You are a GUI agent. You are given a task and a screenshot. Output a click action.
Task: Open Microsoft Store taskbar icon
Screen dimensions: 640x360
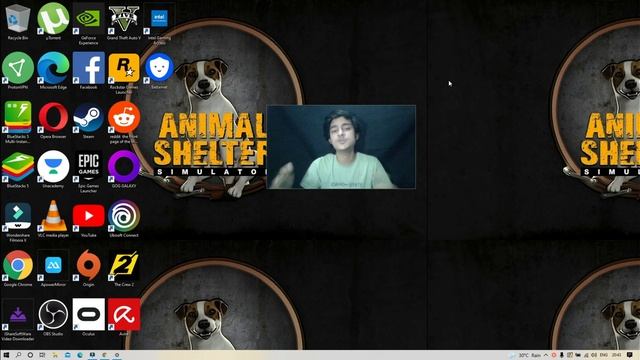coord(67,355)
